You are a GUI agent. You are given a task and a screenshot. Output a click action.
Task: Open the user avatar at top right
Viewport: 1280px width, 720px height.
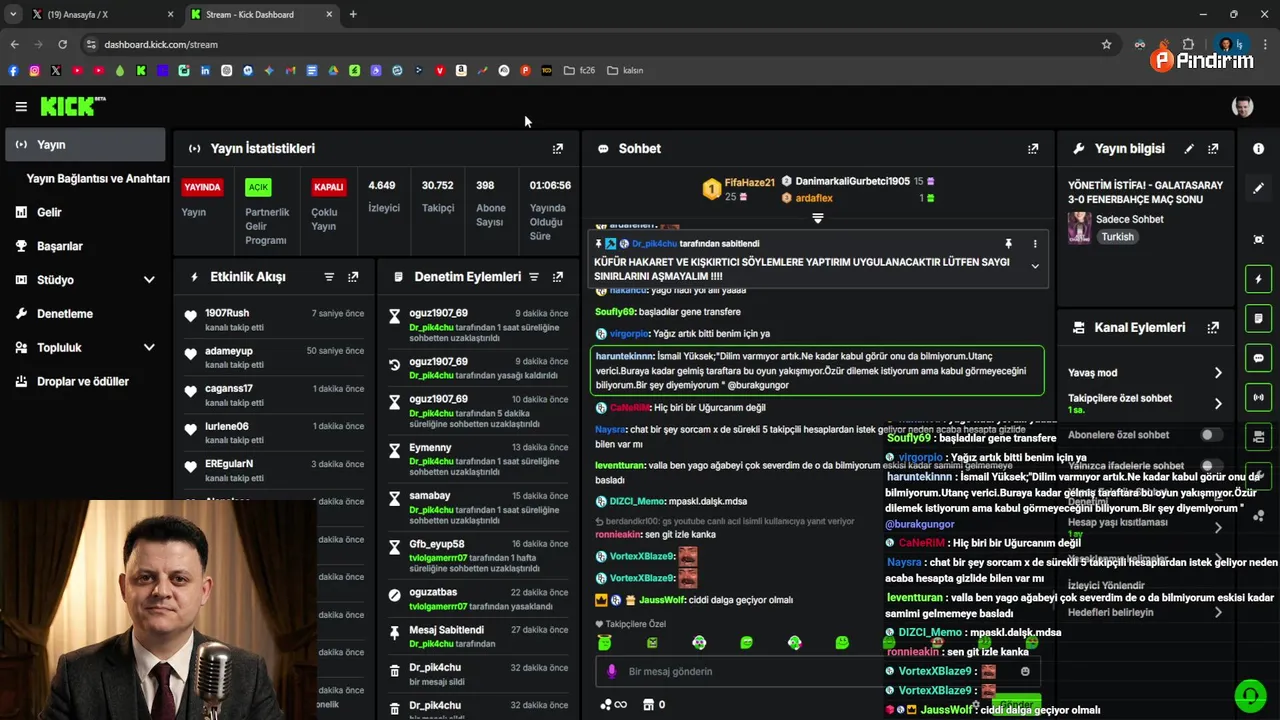(x=1243, y=107)
